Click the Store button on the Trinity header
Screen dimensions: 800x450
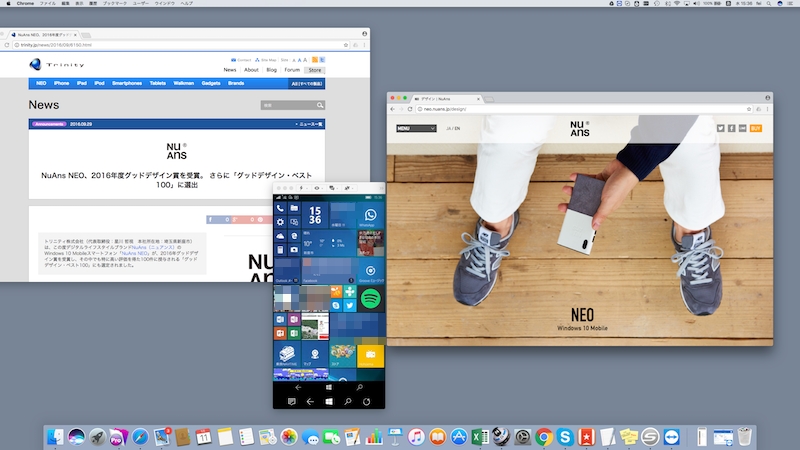315,70
